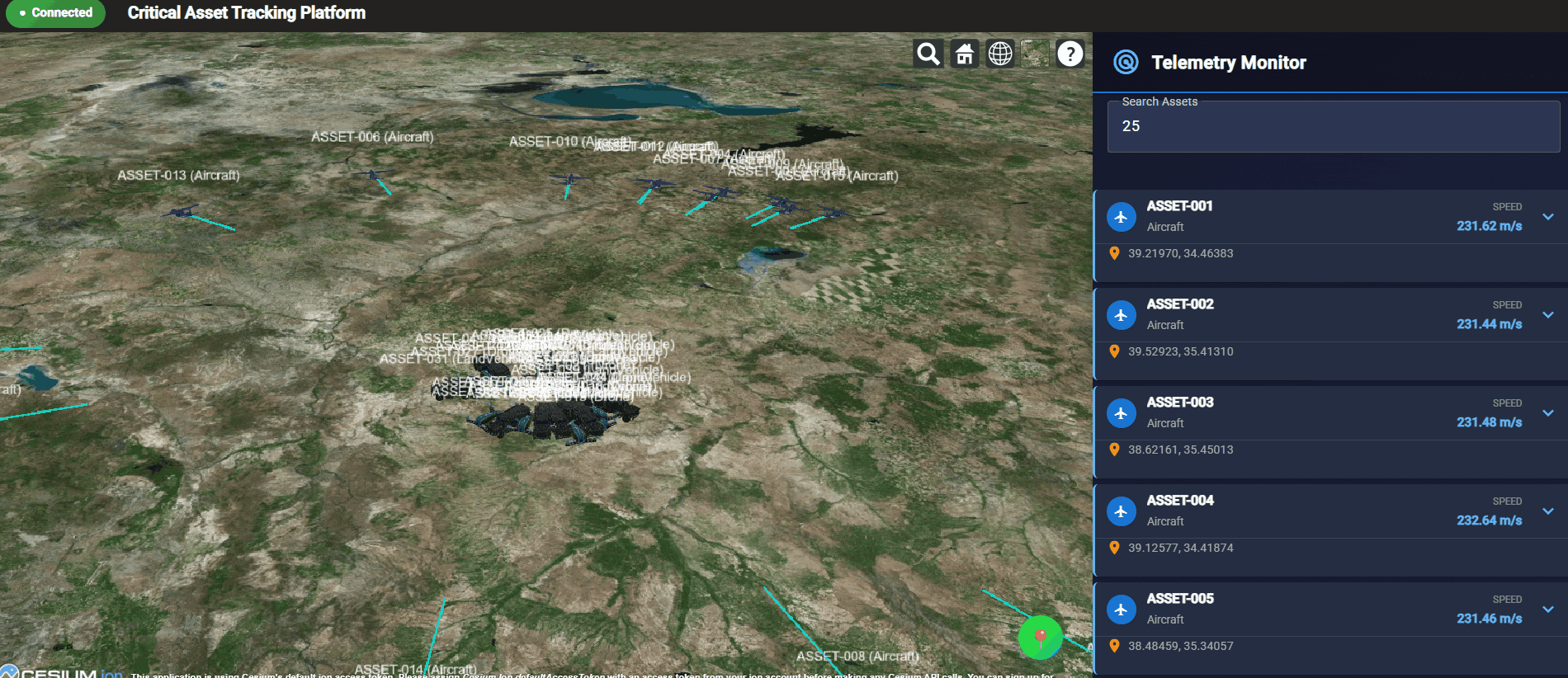Screen dimensions: 1568x678
Task: Select the ASSET-002 list entry name
Action: pyautogui.click(x=1180, y=304)
